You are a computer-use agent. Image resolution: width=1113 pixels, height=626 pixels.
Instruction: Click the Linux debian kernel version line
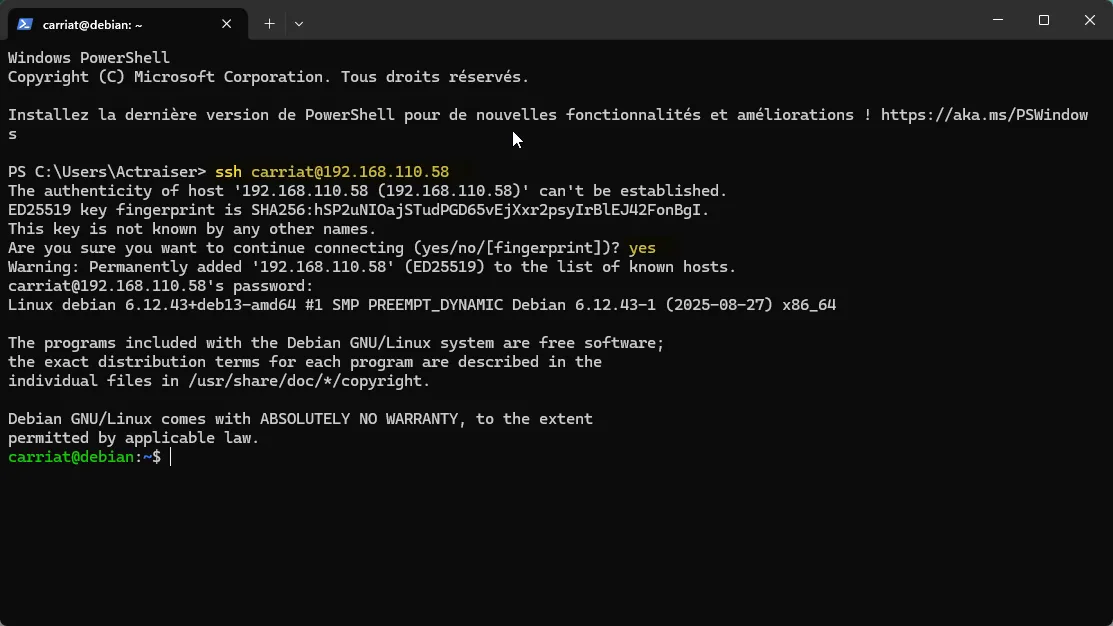[421, 305]
